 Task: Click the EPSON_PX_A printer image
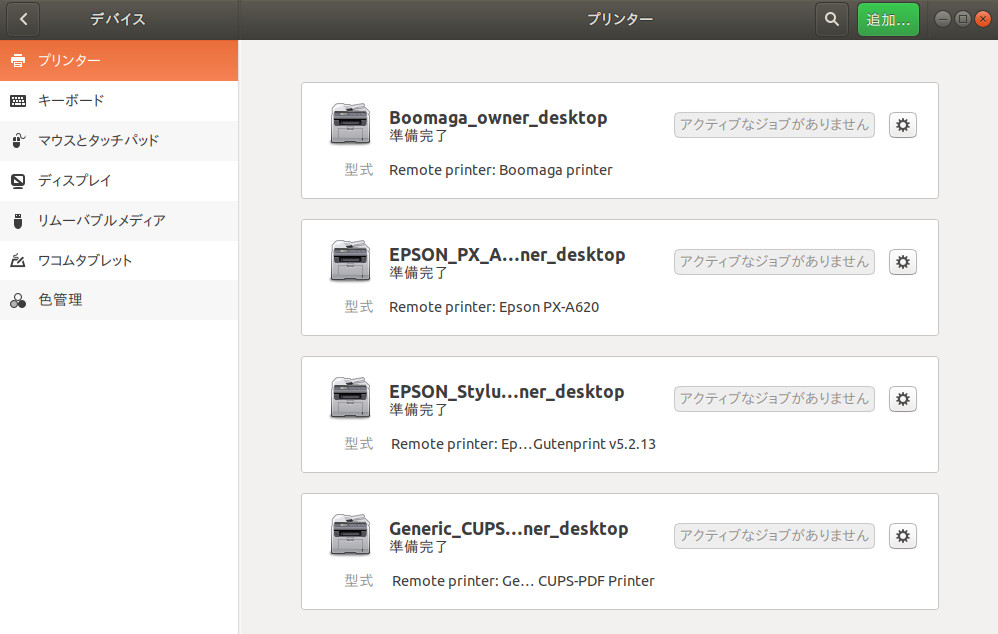tap(350, 260)
